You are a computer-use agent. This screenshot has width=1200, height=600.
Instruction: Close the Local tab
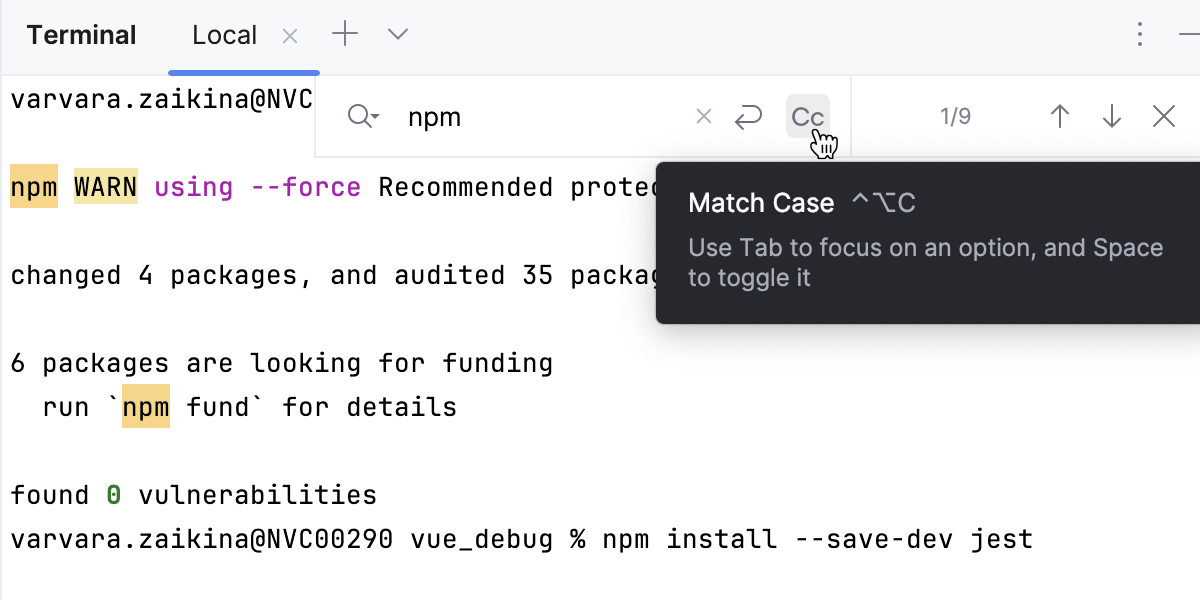(x=289, y=35)
